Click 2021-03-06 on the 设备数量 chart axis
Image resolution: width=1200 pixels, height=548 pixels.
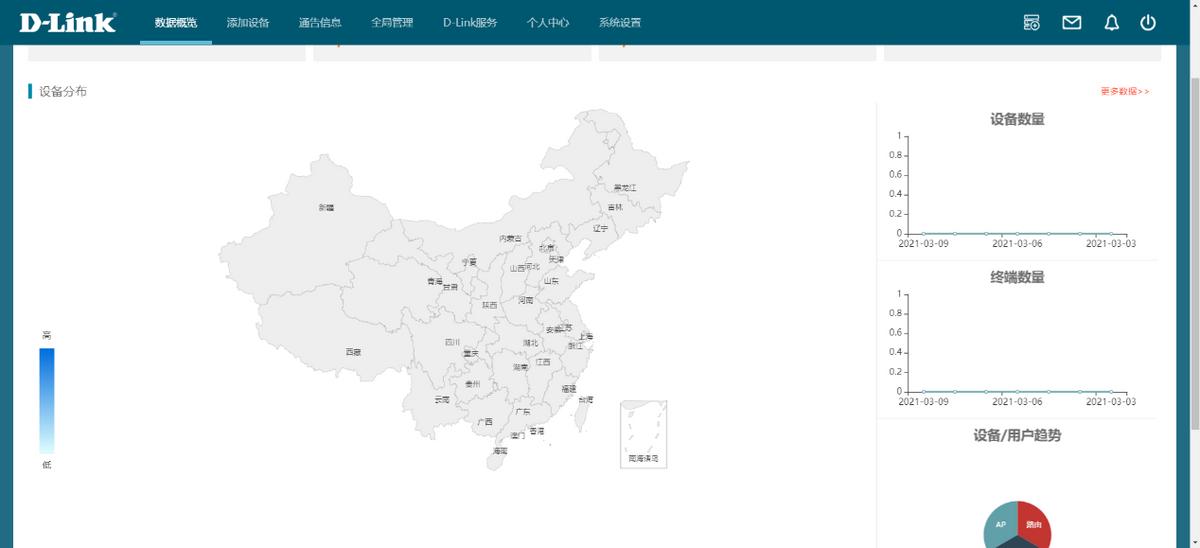(x=1017, y=243)
